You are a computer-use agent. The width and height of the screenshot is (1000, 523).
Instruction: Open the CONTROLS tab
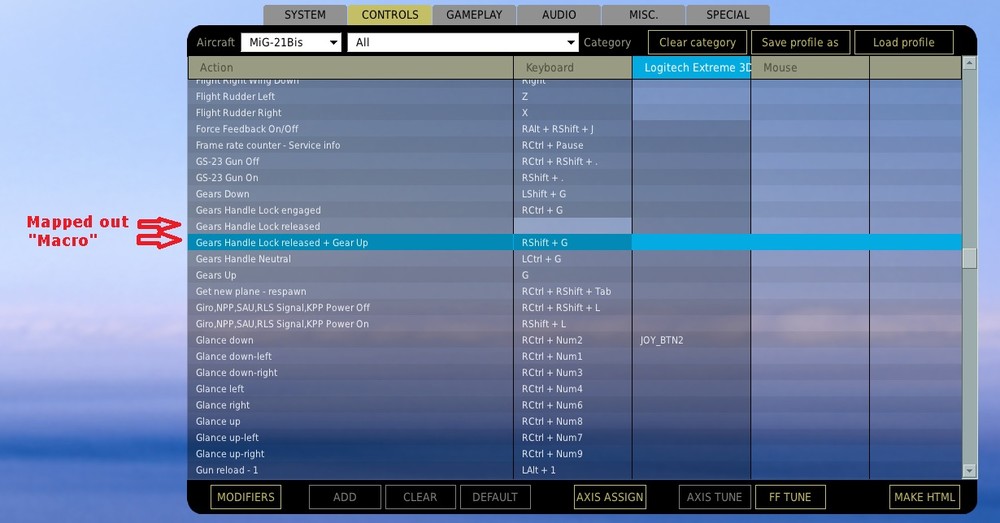[390, 15]
